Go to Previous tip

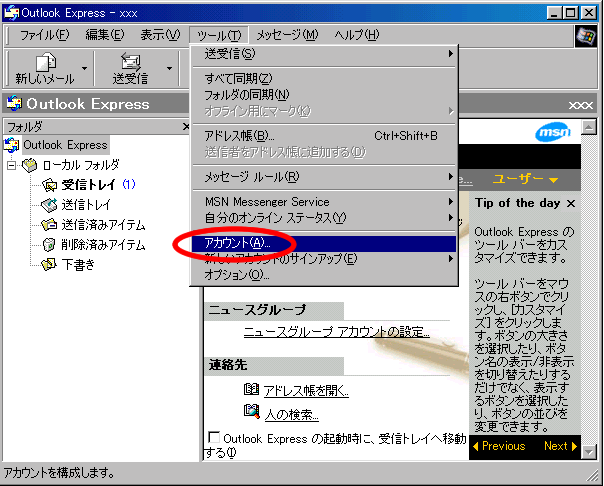[x=499, y=446]
